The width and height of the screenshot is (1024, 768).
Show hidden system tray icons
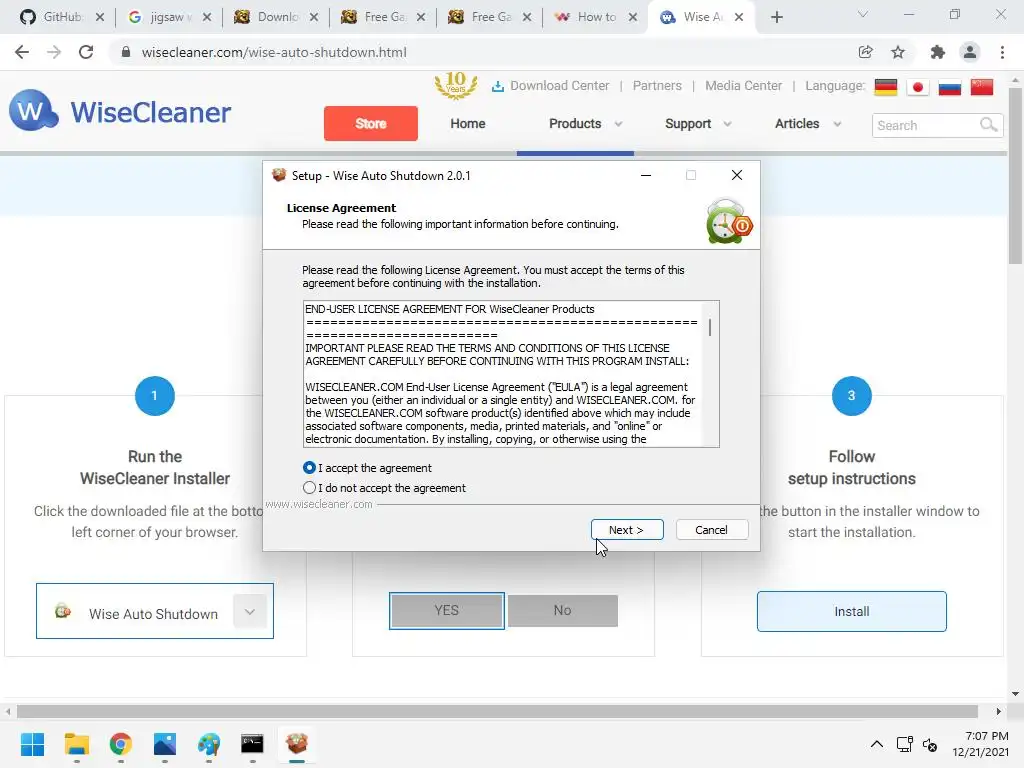click(876, 744)
